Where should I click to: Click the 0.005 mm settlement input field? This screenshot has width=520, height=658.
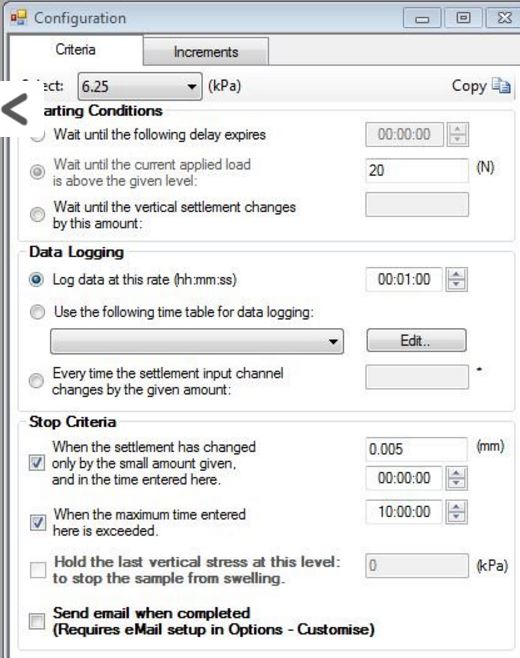pos(417,449)
